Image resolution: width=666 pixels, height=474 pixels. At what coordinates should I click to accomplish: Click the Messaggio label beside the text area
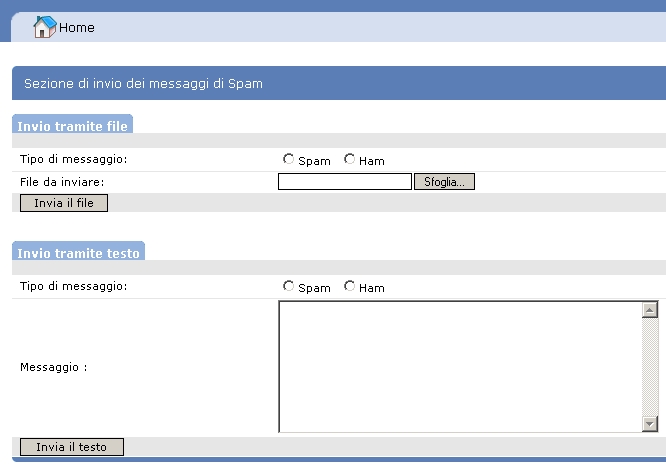(53, 367)
